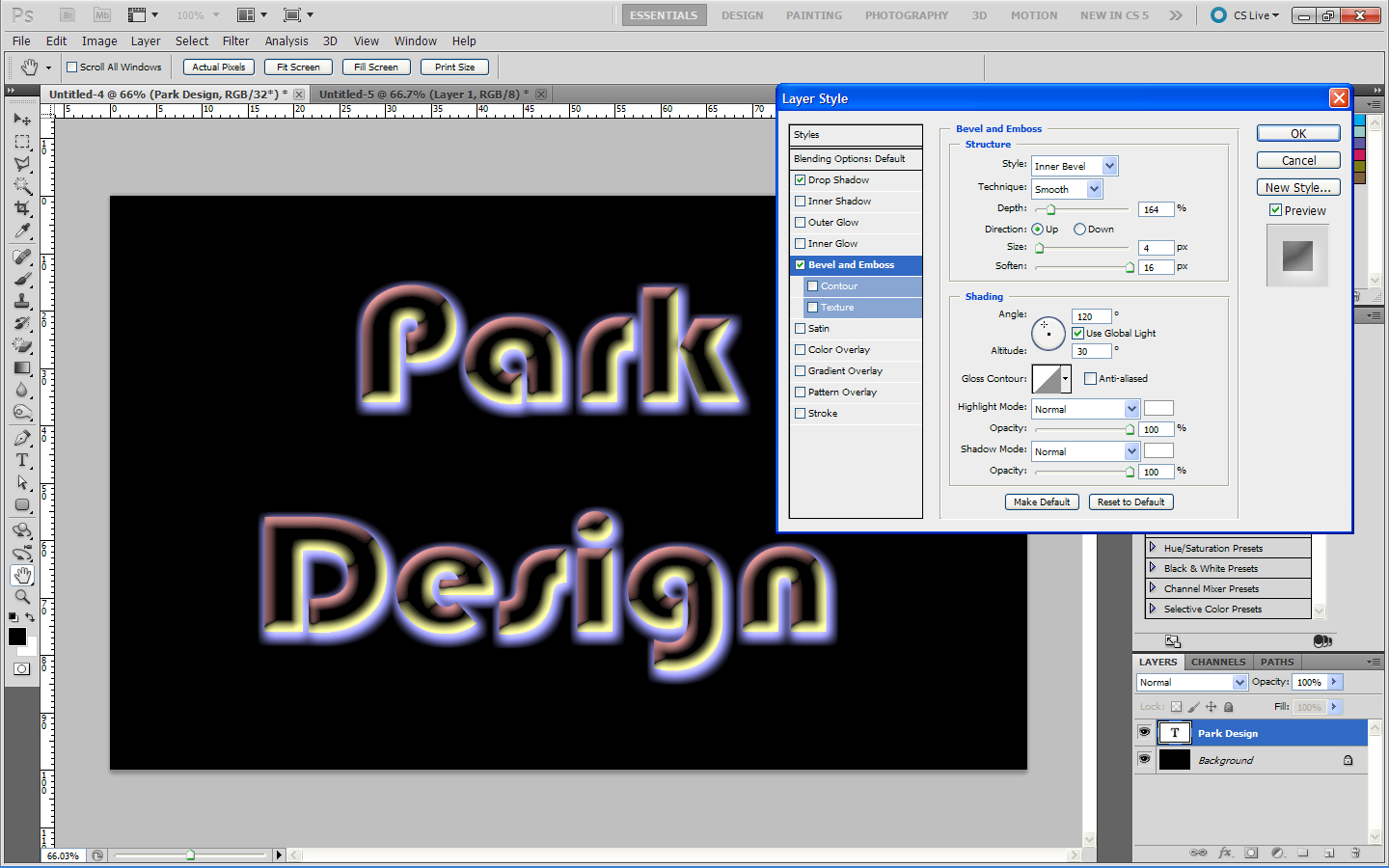Uncheck the Drop Shadow style
The width and height of the screenshot is (1389, 868).
point(800,180)
